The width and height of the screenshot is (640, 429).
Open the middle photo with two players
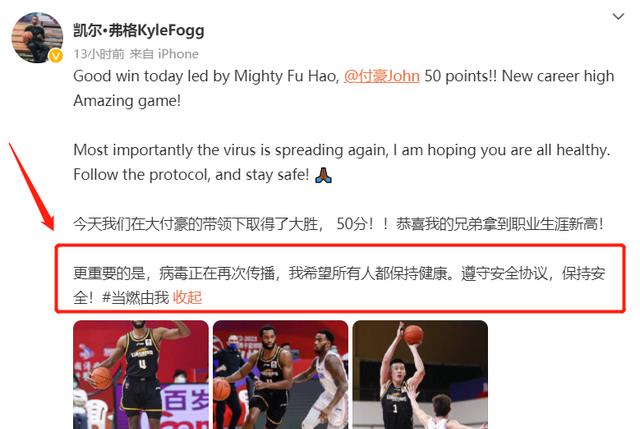(280, 375)
